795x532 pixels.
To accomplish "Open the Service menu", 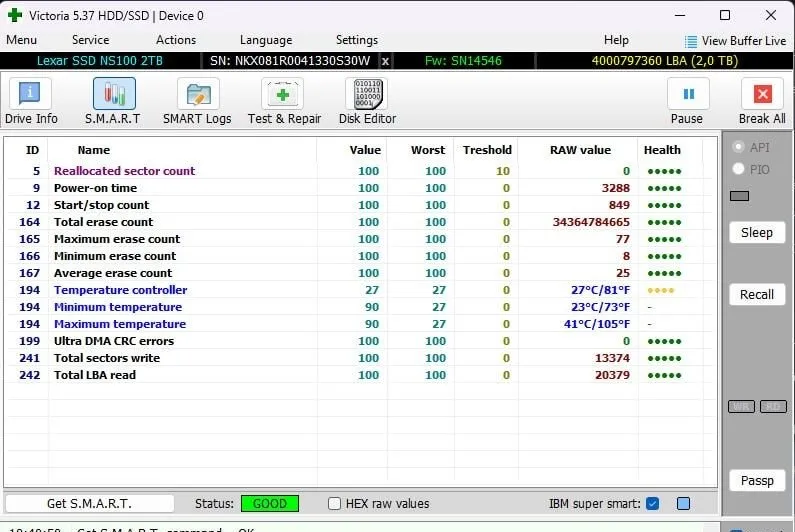I will tap(90, 40).
